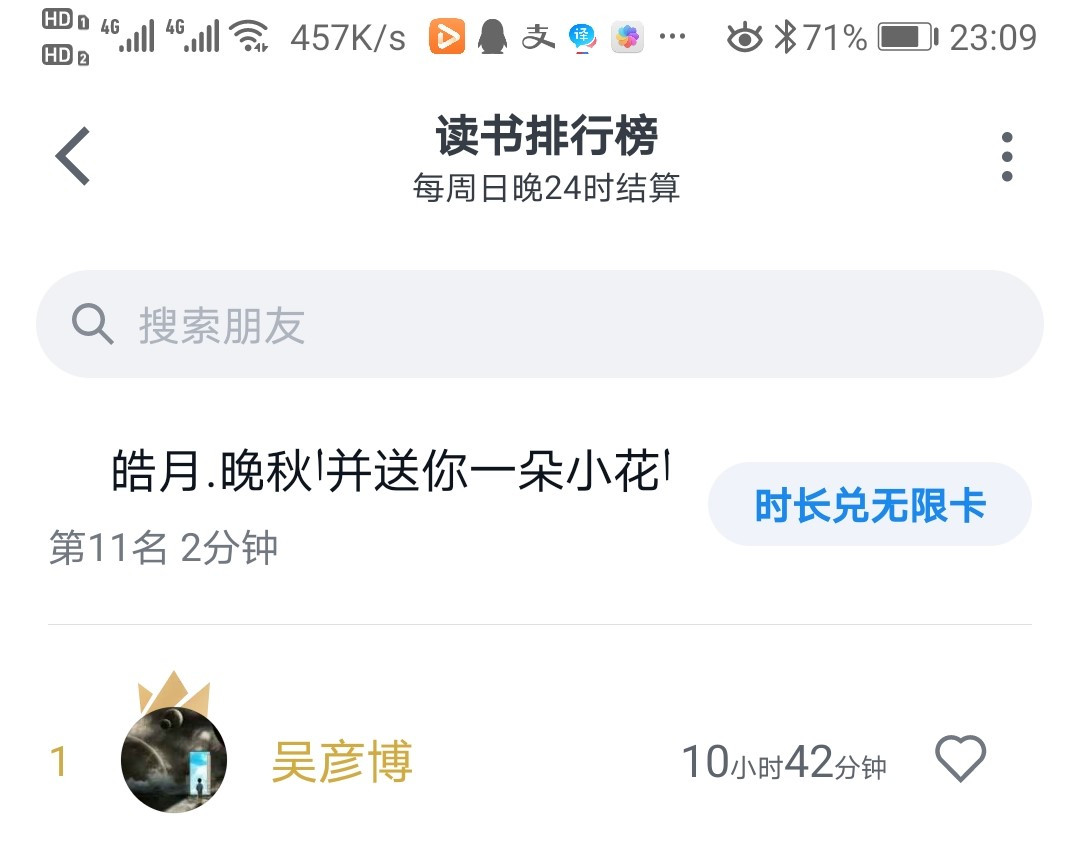
Task: Tap my nickname 皓月.晚秋
Action: pos(211,472)
